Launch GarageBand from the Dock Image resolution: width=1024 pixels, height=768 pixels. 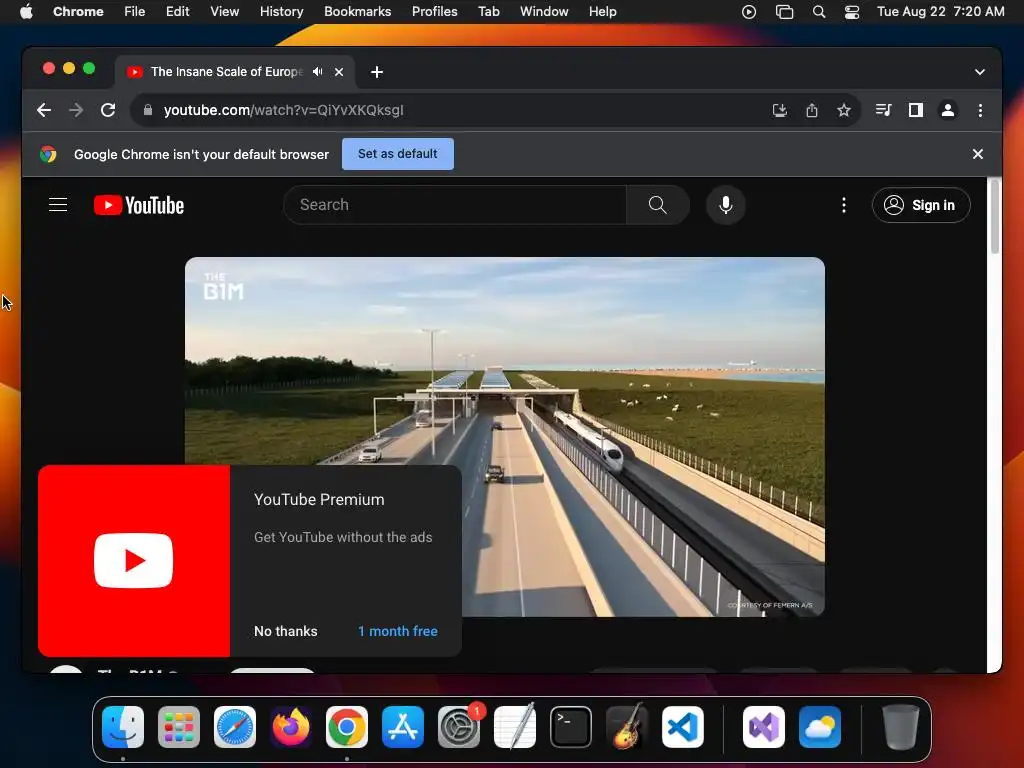click(627, 727)
